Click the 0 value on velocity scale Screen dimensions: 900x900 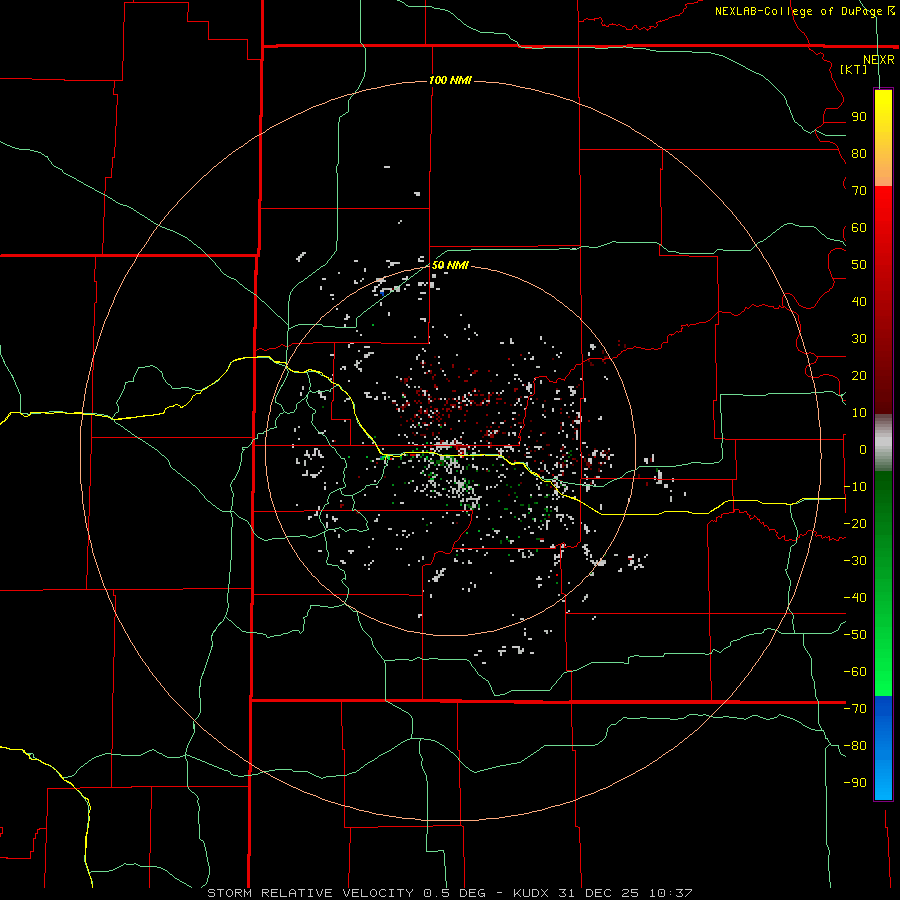point(863,449)
